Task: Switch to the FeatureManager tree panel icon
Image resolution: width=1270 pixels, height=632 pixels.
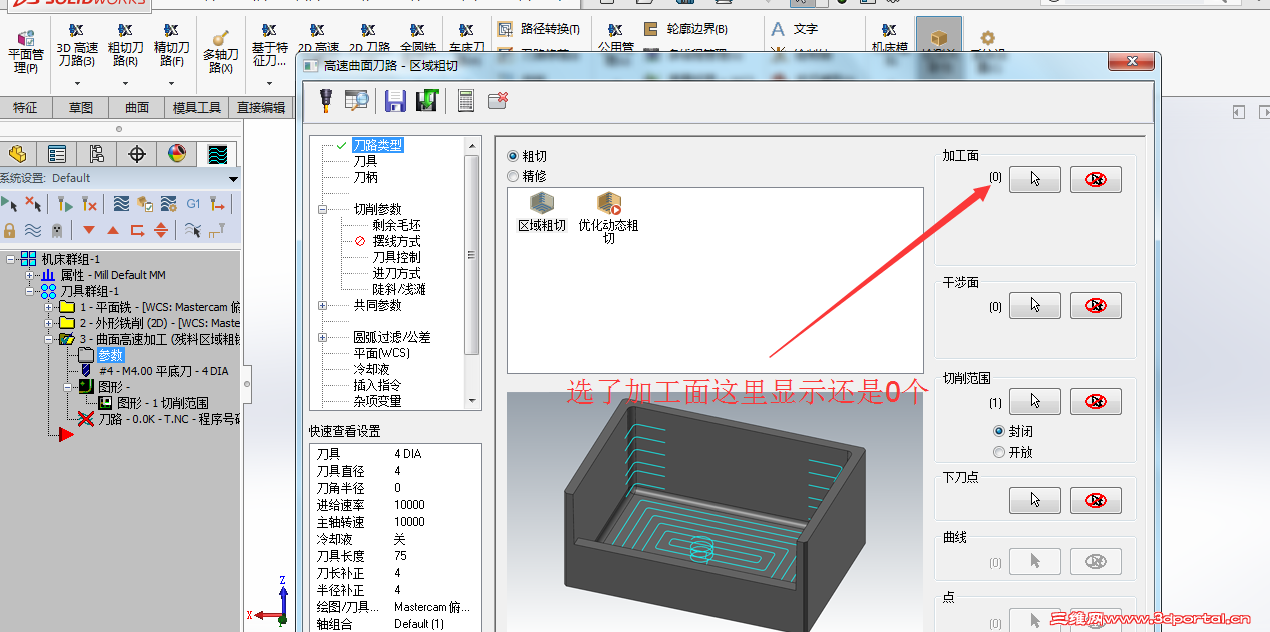Action: click(x=17, y=154)
